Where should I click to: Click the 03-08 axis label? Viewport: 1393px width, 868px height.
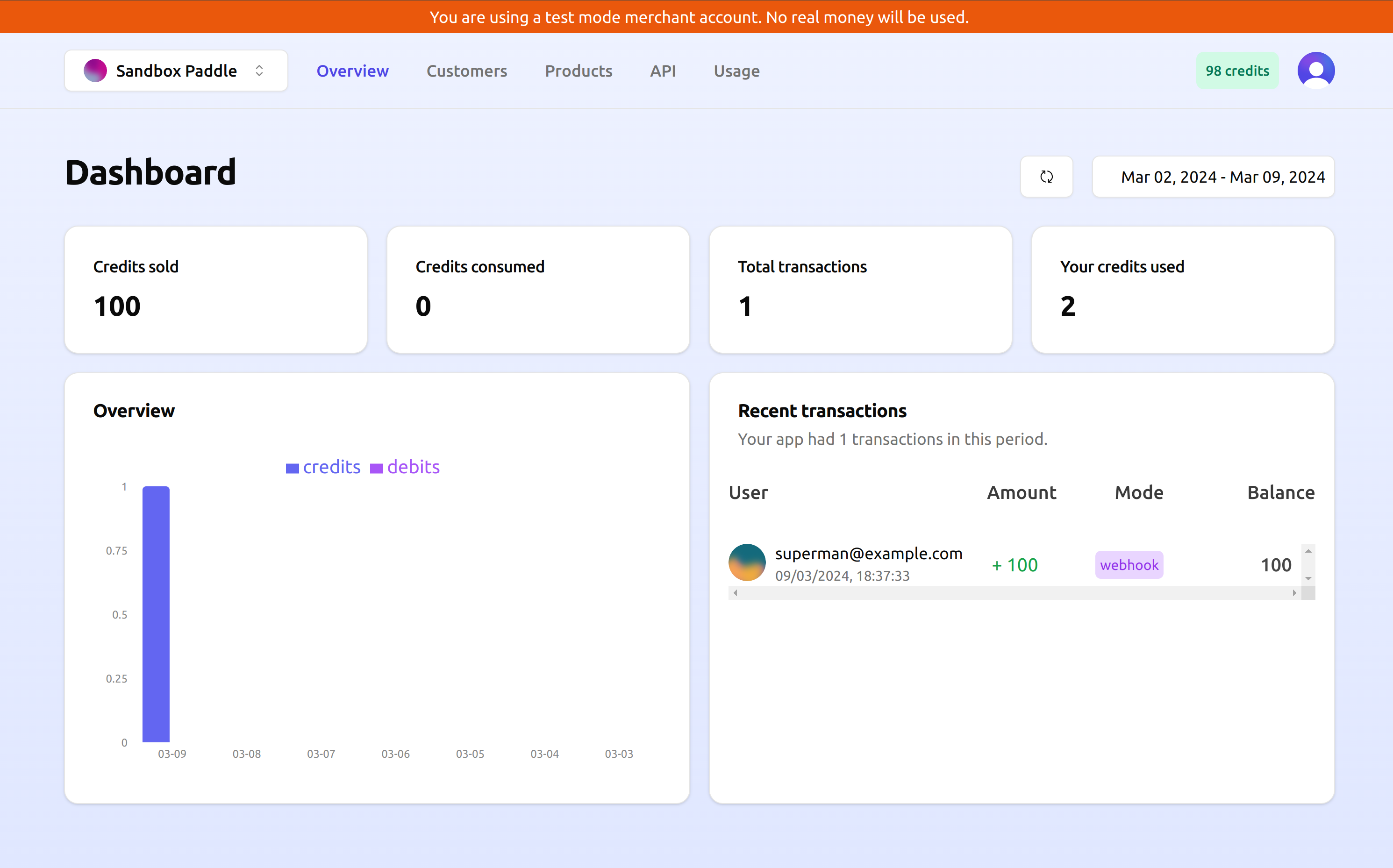click(x=246, y=754)
